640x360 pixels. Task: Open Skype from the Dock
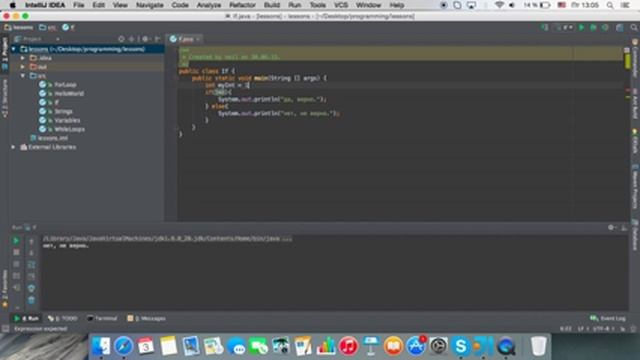point(461,346)
